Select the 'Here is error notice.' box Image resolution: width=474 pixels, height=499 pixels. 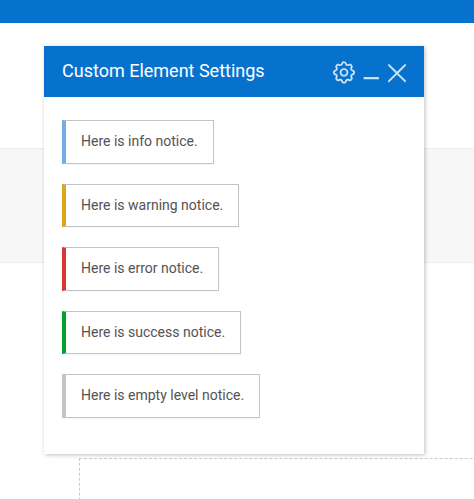[x=140, y=269]
